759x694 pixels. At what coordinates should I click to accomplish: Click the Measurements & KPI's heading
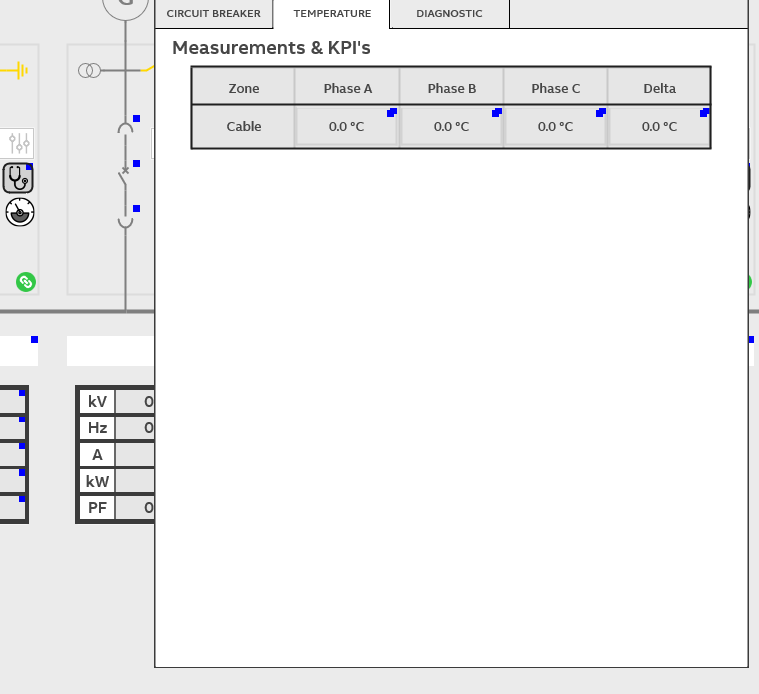(x=271, y=48)
